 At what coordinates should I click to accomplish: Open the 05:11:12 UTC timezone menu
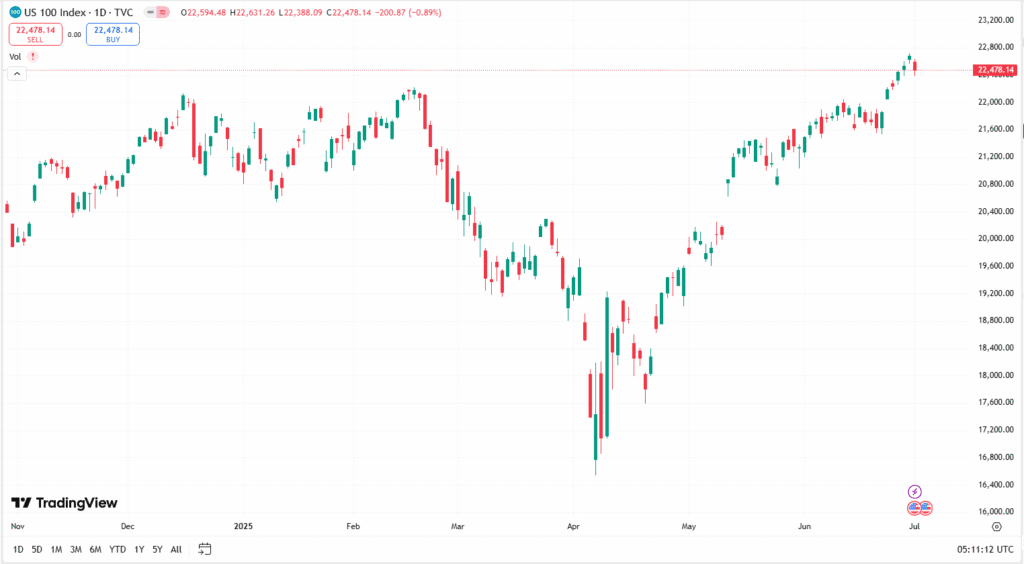coord(984,549)
